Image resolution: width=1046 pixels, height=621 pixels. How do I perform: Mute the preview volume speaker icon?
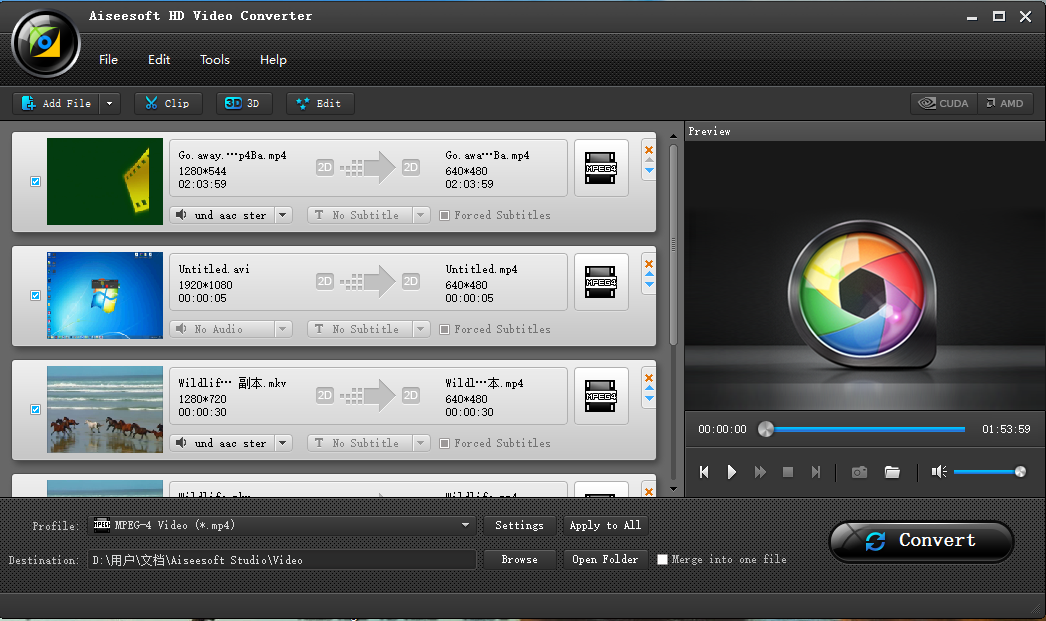coord(939,472)
